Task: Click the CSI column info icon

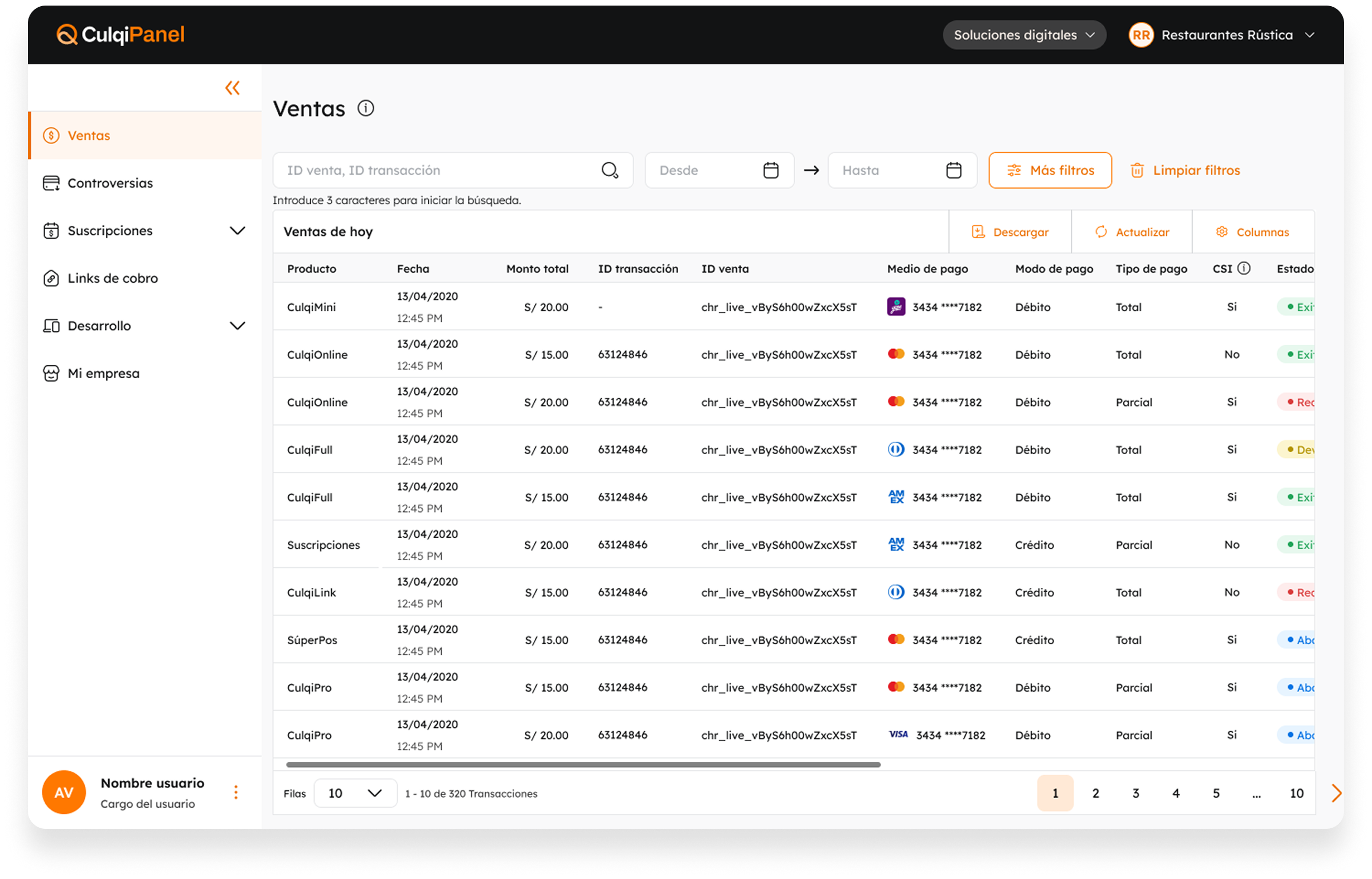Action: (x=1244, y=268)
